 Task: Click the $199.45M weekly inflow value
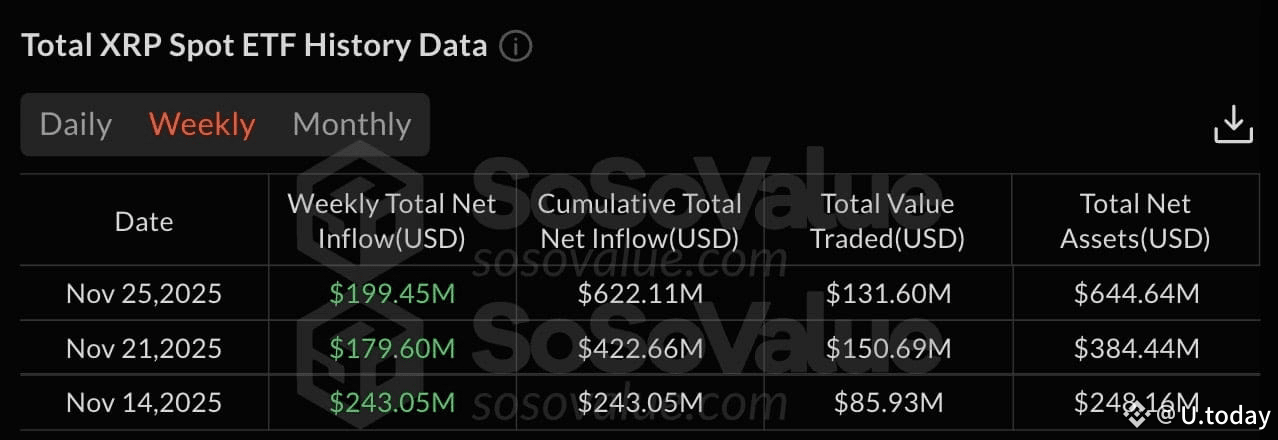392,294
